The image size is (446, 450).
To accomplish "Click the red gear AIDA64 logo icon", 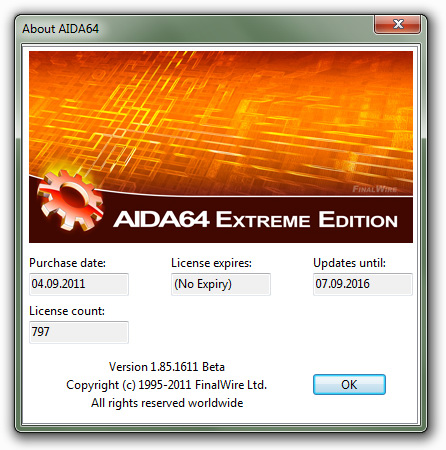I will [x=70, y=200].
